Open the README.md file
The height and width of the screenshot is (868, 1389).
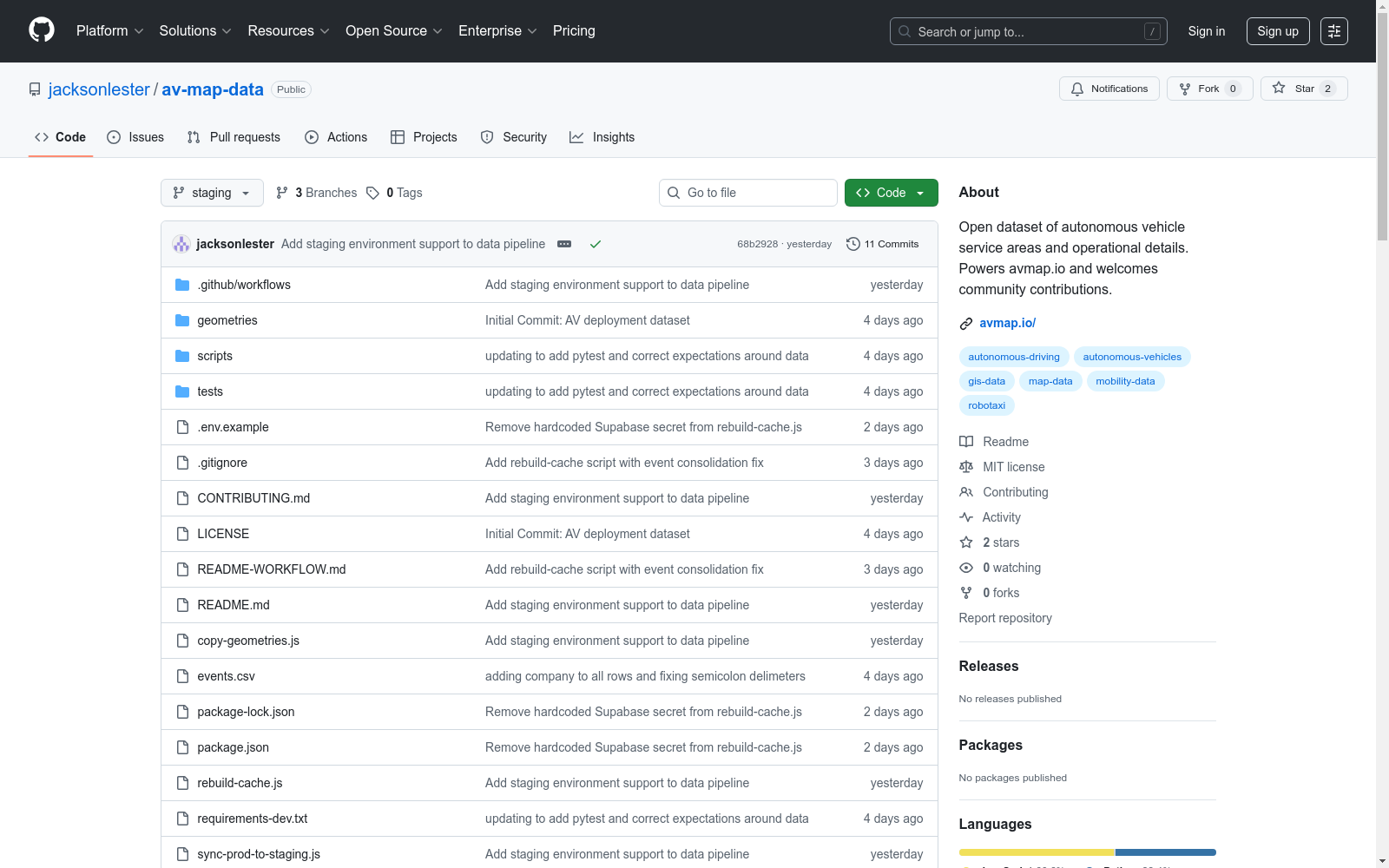coord(234,605)
